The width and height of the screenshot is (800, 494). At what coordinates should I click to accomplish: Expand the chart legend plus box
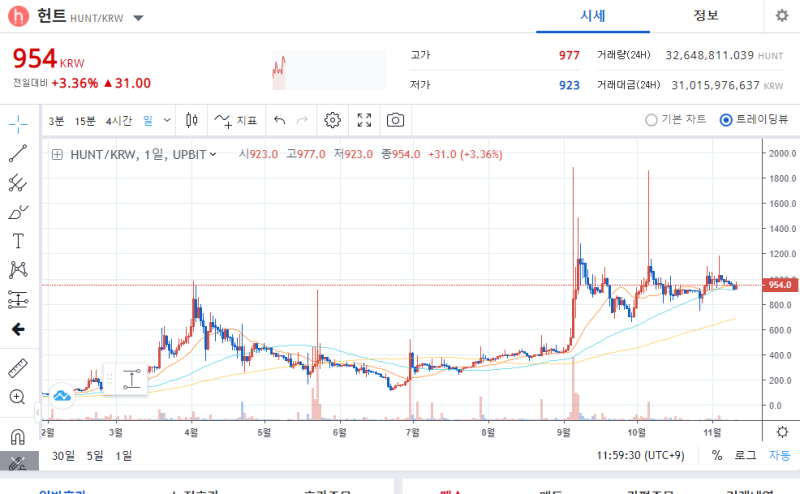(x=57, y=155)
